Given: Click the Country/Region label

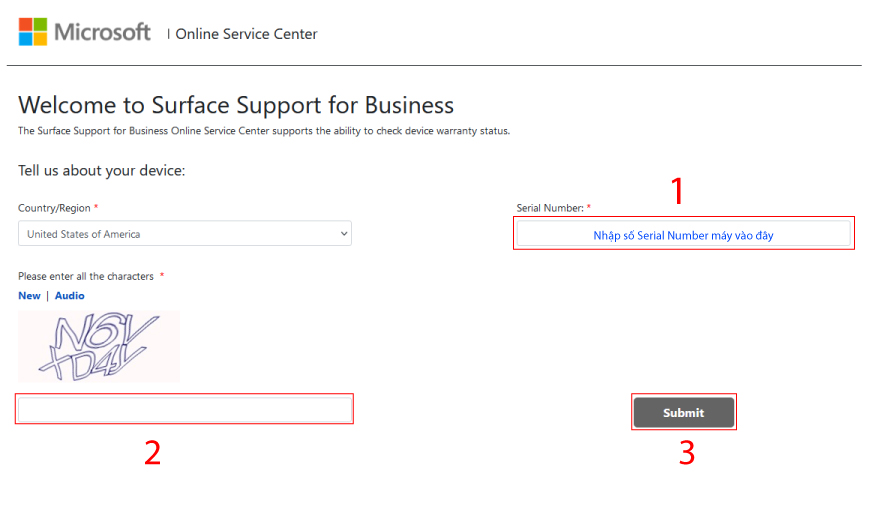Looking at the screenshot, I should point(54,208).
